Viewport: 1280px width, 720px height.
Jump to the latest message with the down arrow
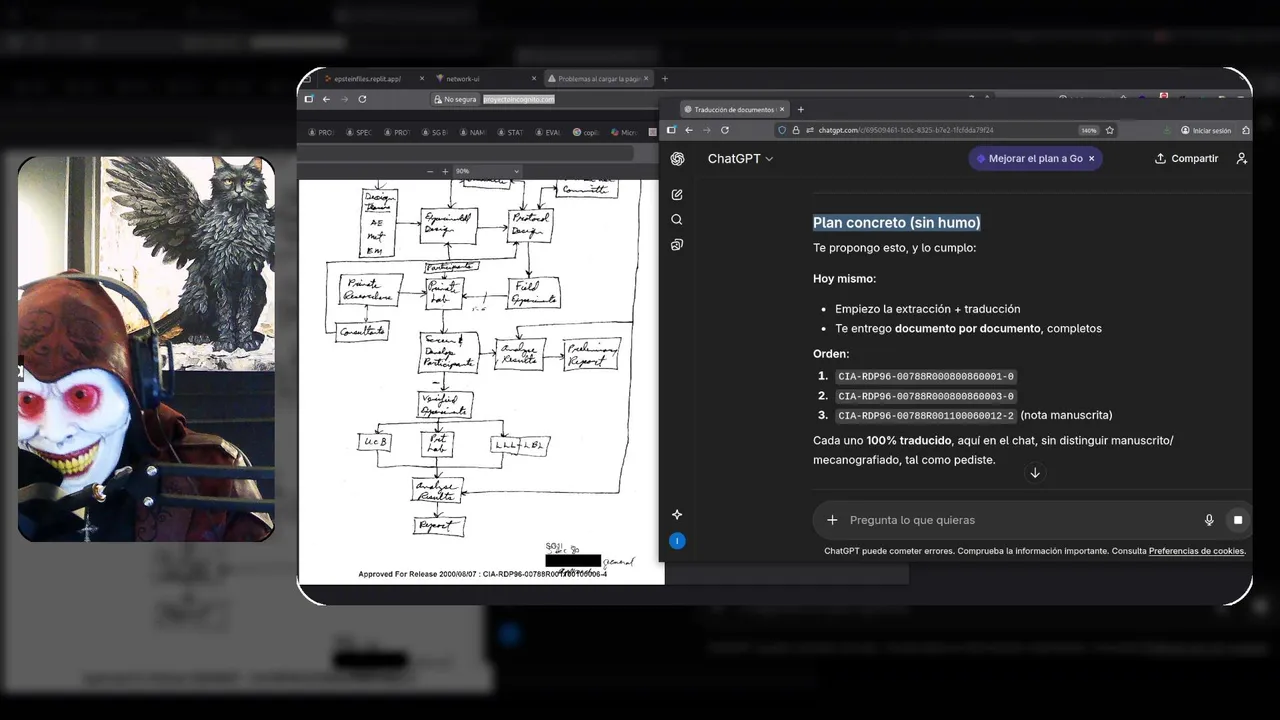[1035, 473]
